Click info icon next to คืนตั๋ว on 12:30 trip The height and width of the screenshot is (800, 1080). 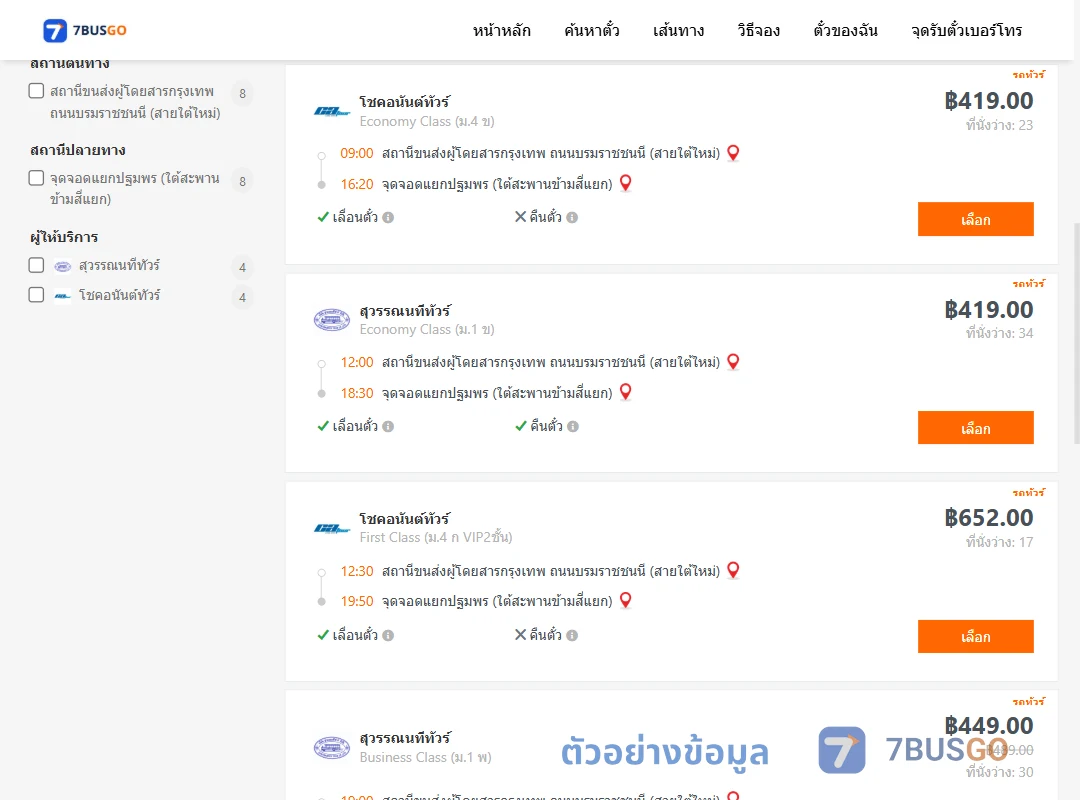(572, 635)
